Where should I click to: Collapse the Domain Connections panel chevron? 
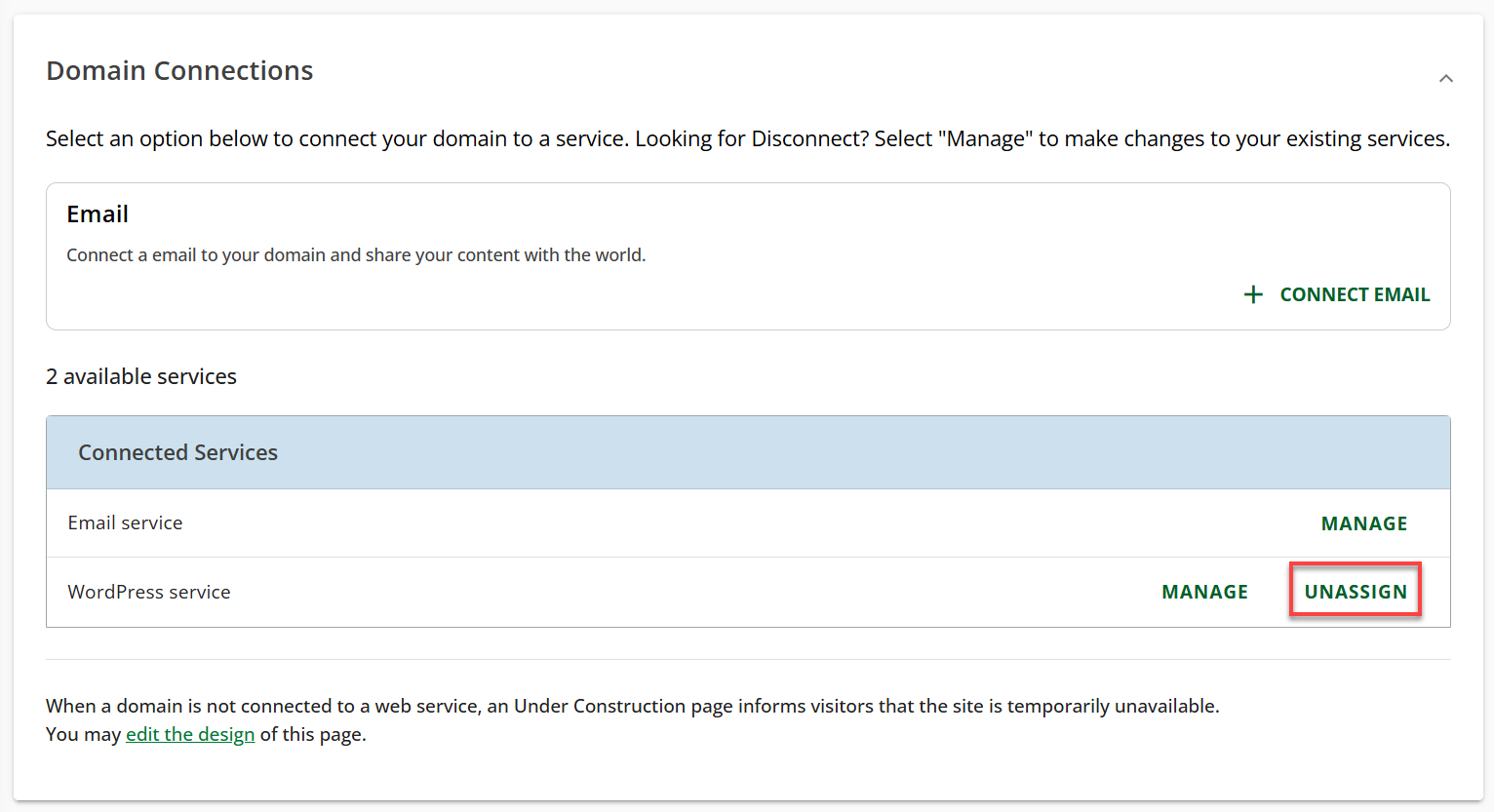[1445, 78]
